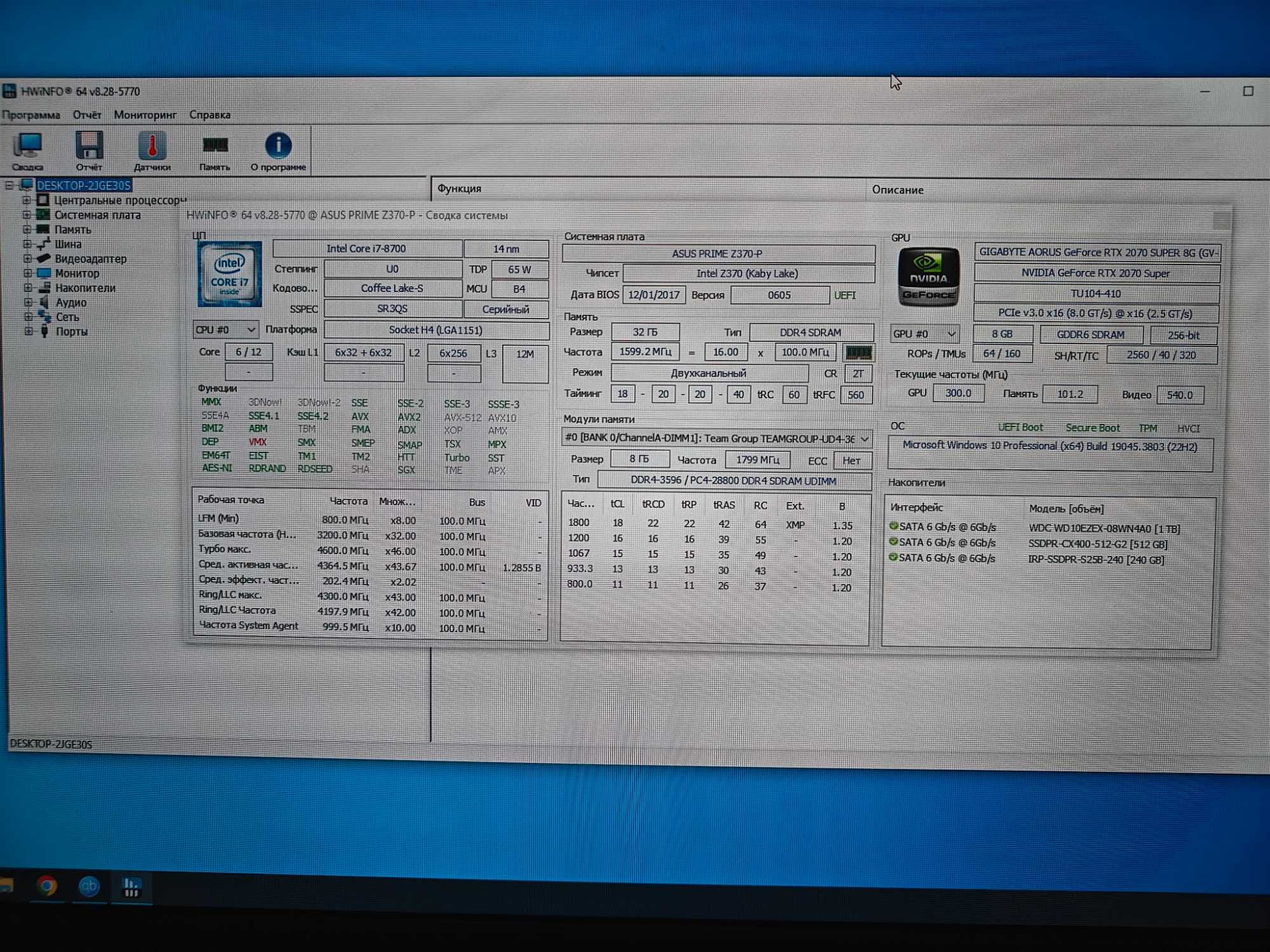Click the NVIDIA GeForce logo
This screenshot has width=1270, height=952.
coord(928,277)
